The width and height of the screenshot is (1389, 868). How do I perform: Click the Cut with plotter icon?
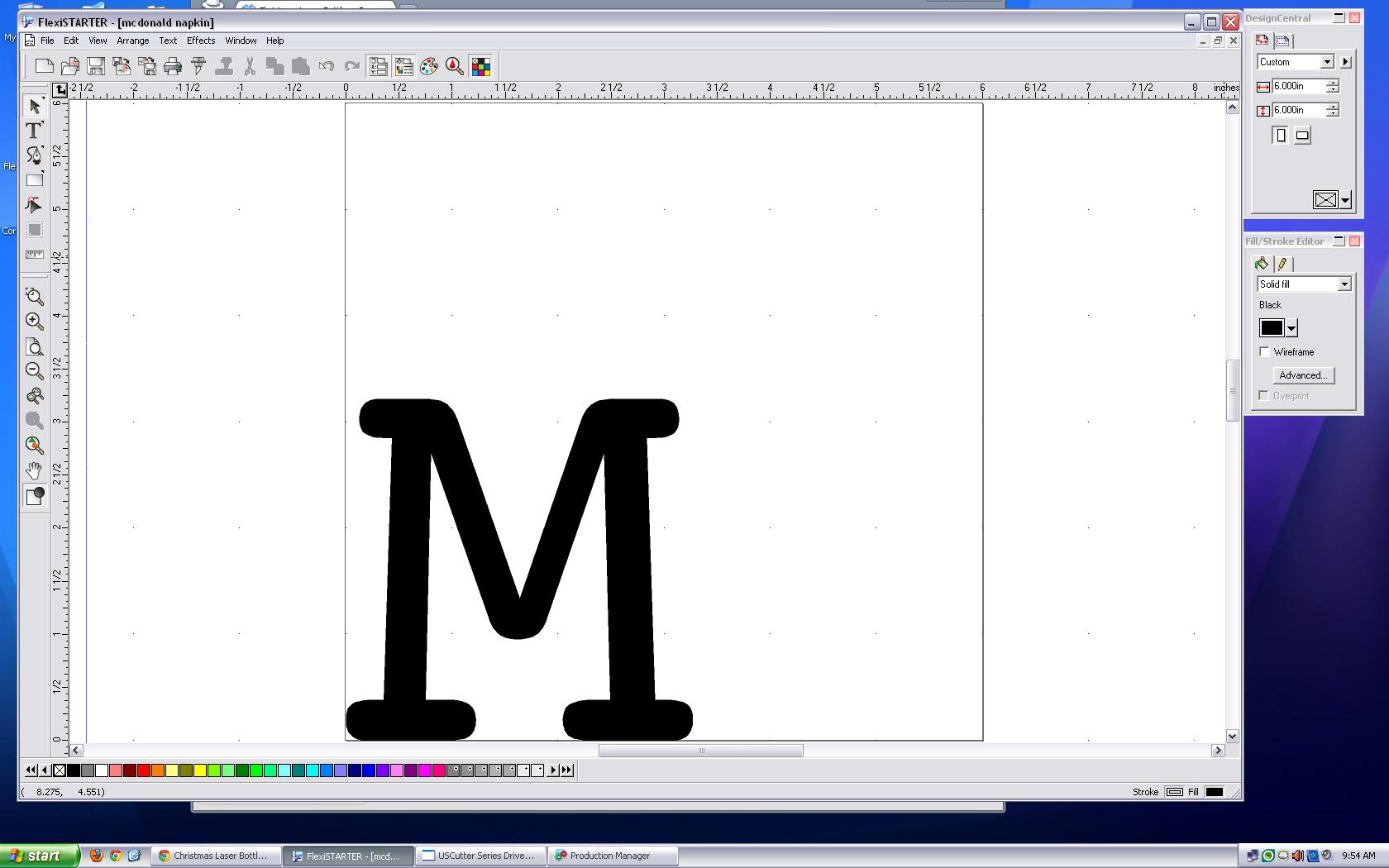tap(198, 66)
